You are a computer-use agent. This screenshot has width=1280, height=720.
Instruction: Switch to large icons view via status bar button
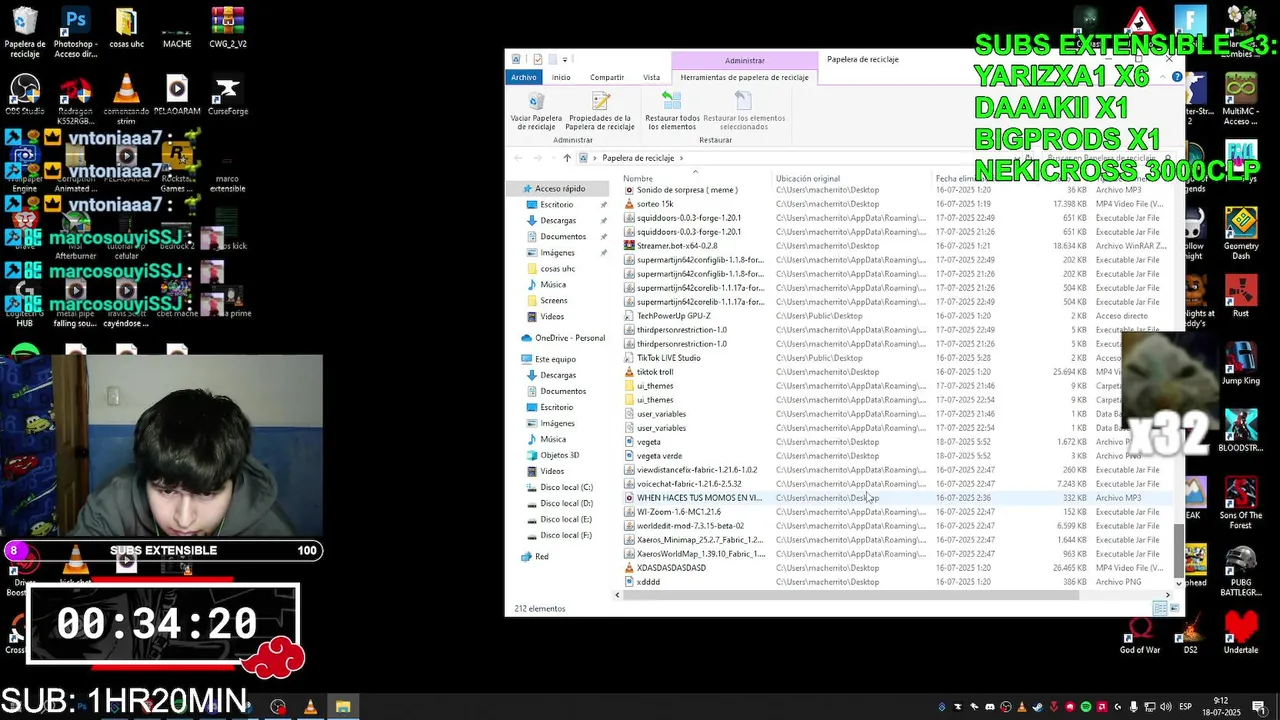click(x=1174, y=608)
